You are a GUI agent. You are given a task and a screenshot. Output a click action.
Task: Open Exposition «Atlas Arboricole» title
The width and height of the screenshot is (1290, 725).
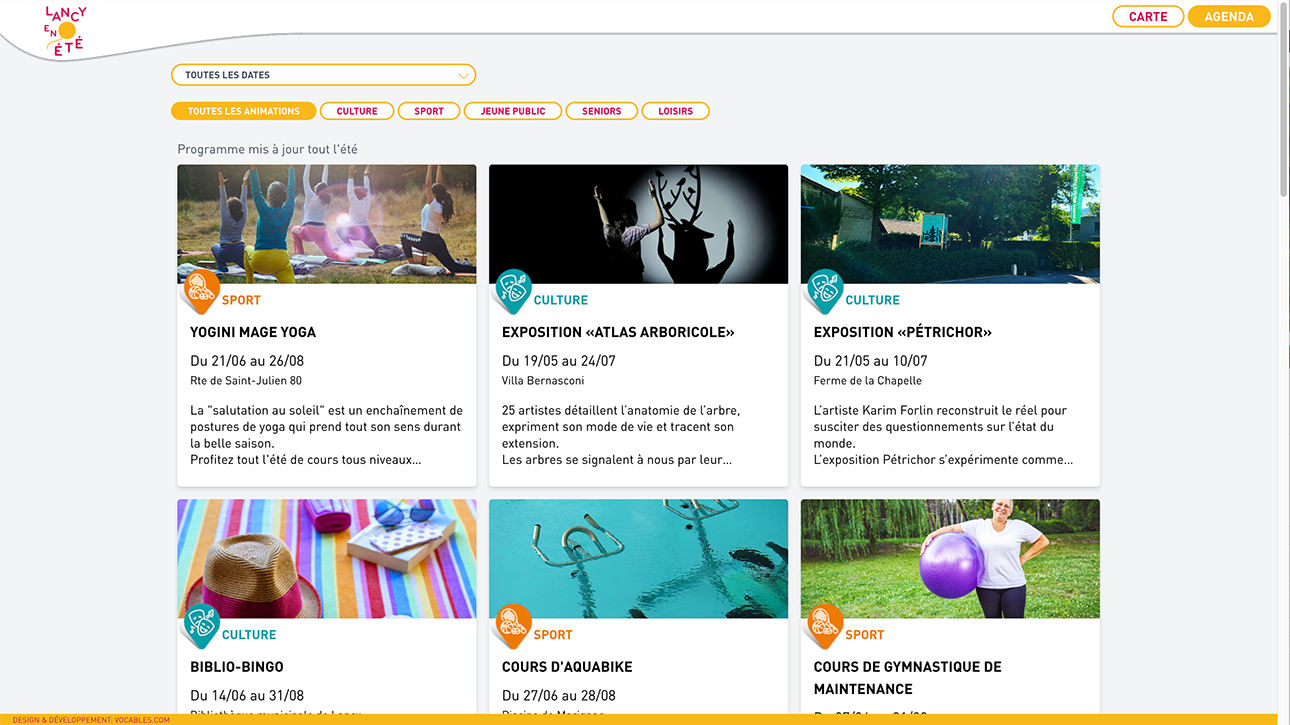click(618, 332)
